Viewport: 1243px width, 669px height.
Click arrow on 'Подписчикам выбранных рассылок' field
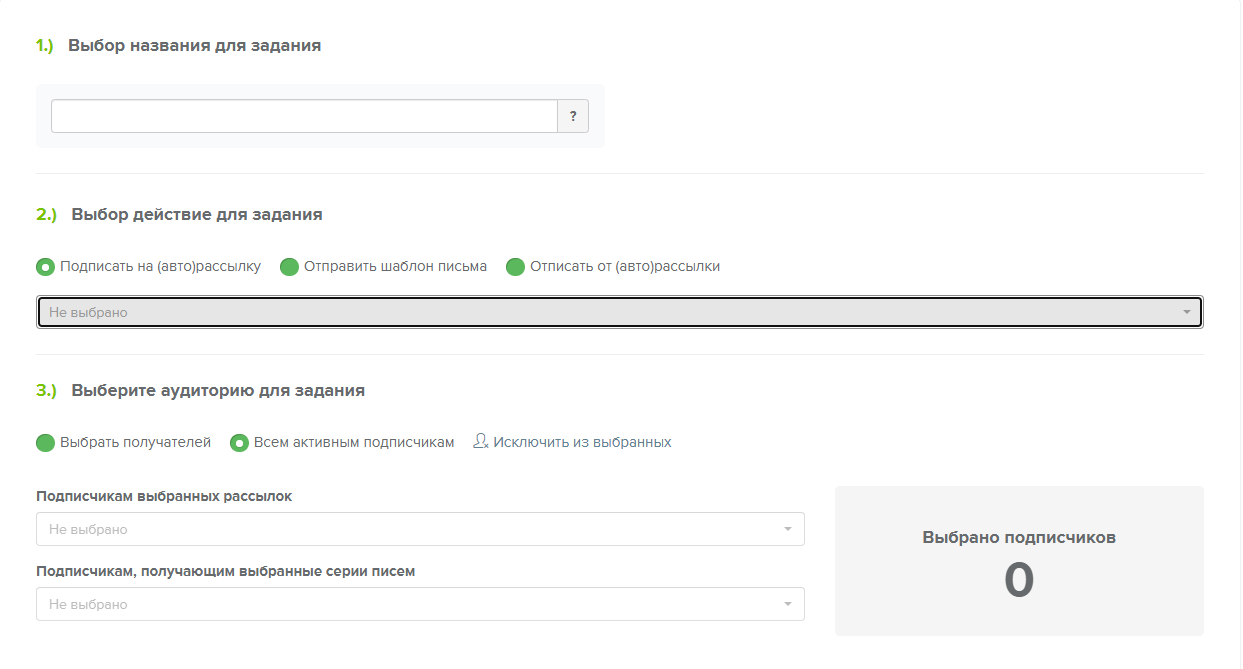tap(787, 529)
